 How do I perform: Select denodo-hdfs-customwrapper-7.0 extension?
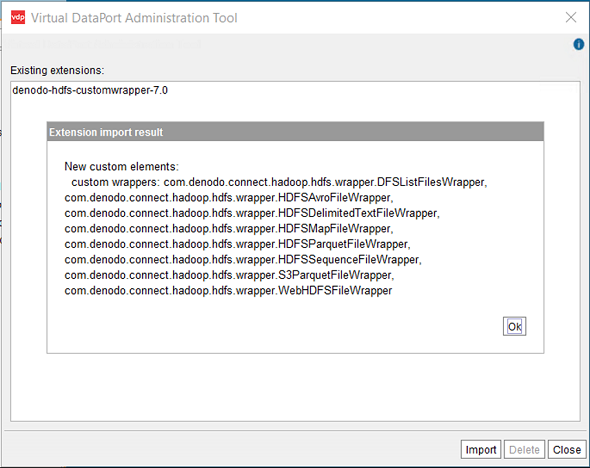tap(90, 90)
